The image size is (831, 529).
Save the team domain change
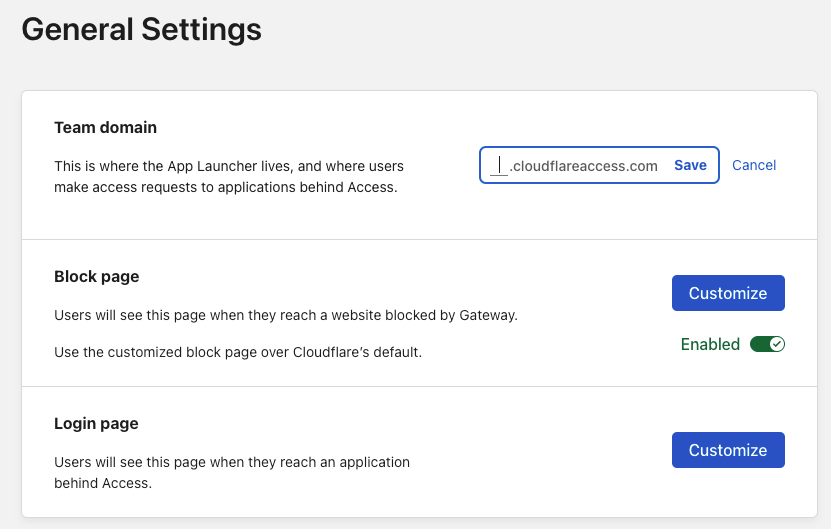pos(690,165)
